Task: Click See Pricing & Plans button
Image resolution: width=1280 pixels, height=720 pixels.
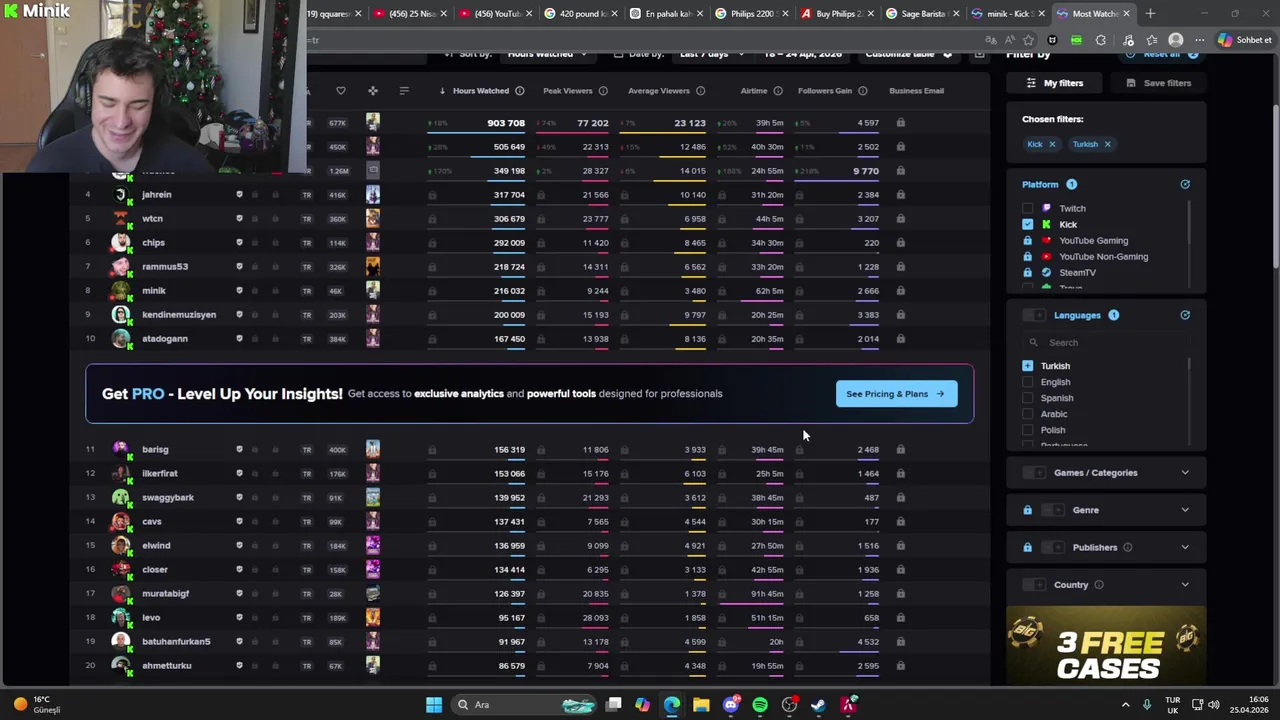Action: 896,394
